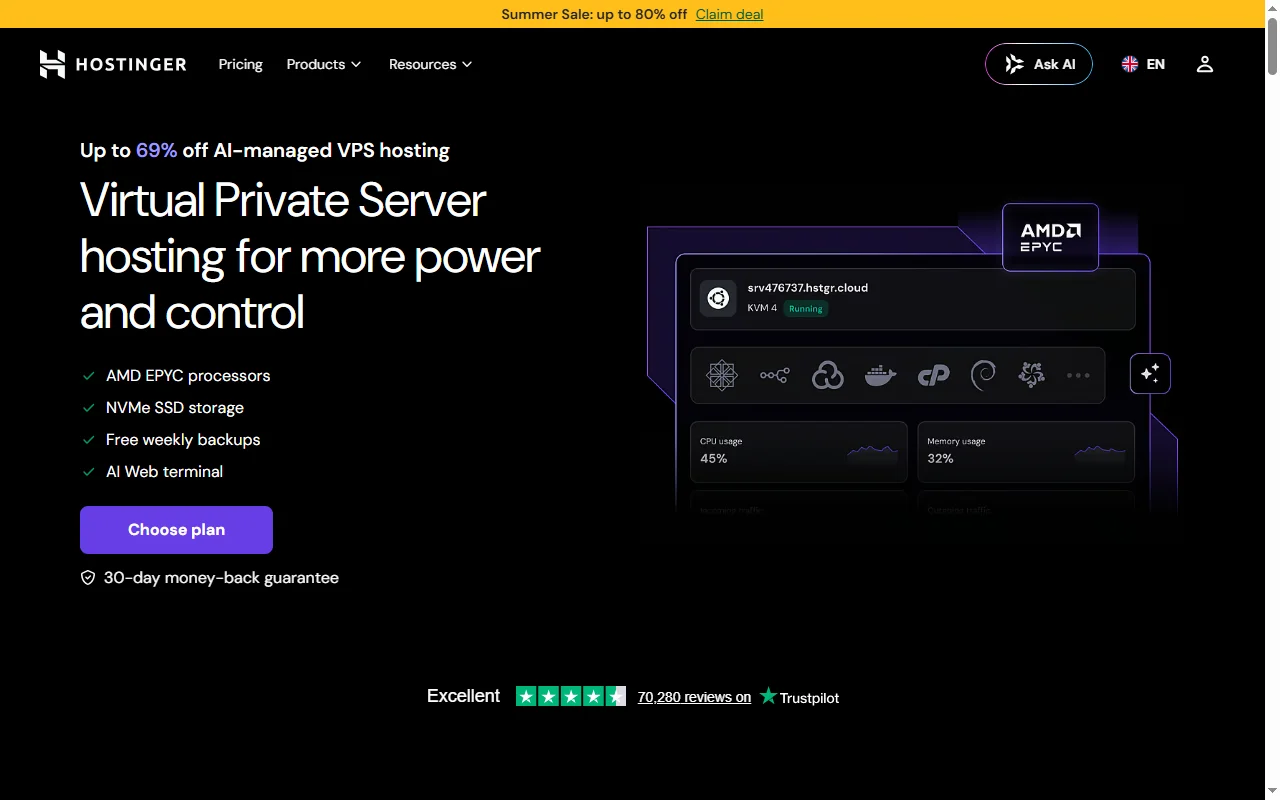
Task: Click the Free weekly backups feature
Action: (183, 440)
